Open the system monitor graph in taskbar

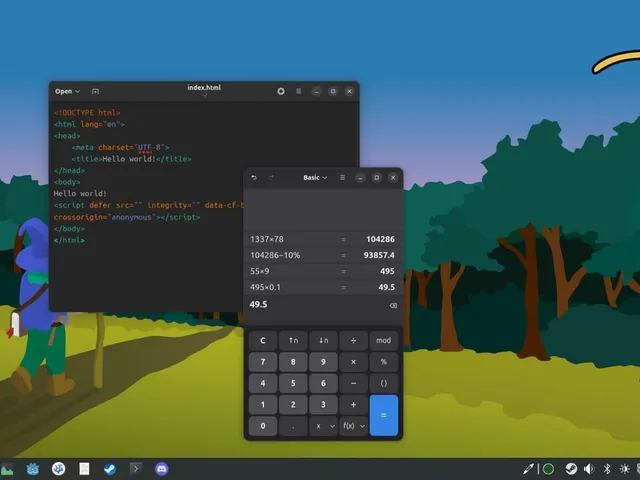pyautogui.click(x=7, y=469)
